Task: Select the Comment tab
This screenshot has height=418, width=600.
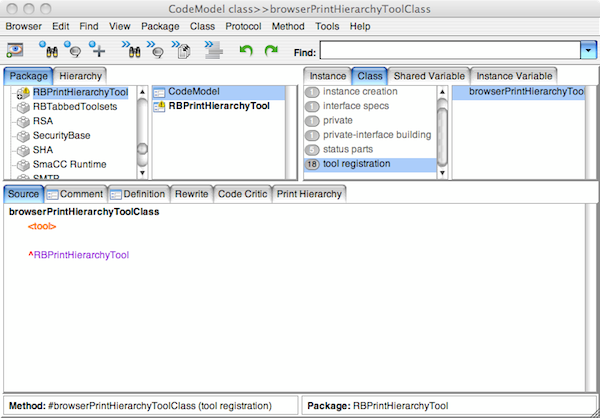Action: pyautogui.click(x=76, y=194)
